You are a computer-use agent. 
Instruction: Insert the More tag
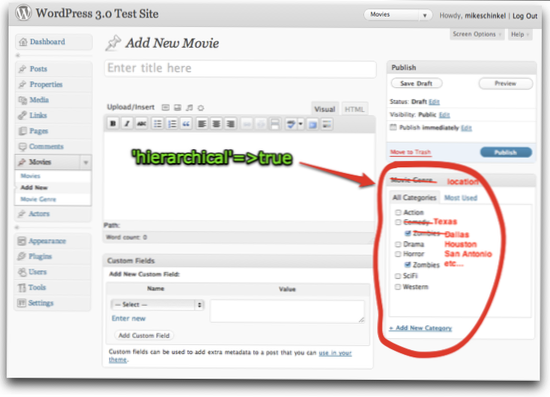tap(275, 124)
